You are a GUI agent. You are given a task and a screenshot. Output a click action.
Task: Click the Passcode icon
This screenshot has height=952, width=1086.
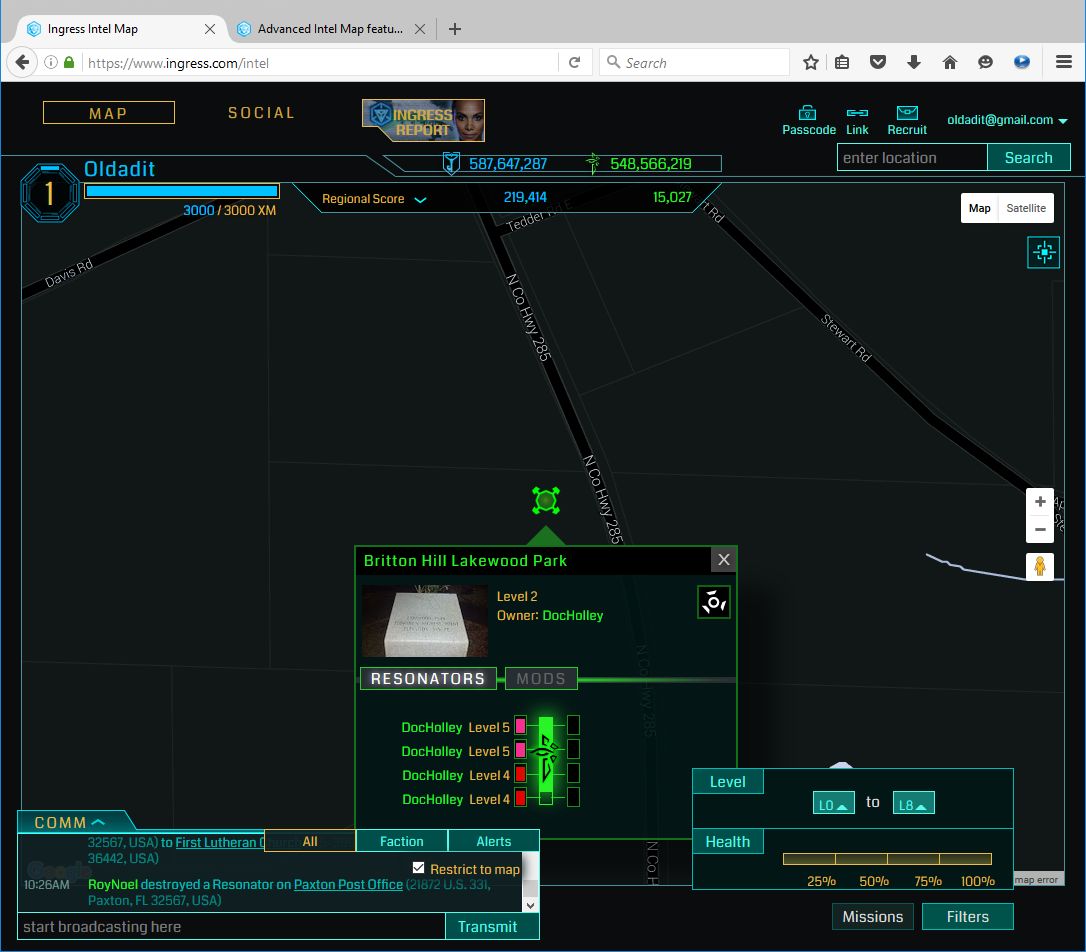[808, 113]
